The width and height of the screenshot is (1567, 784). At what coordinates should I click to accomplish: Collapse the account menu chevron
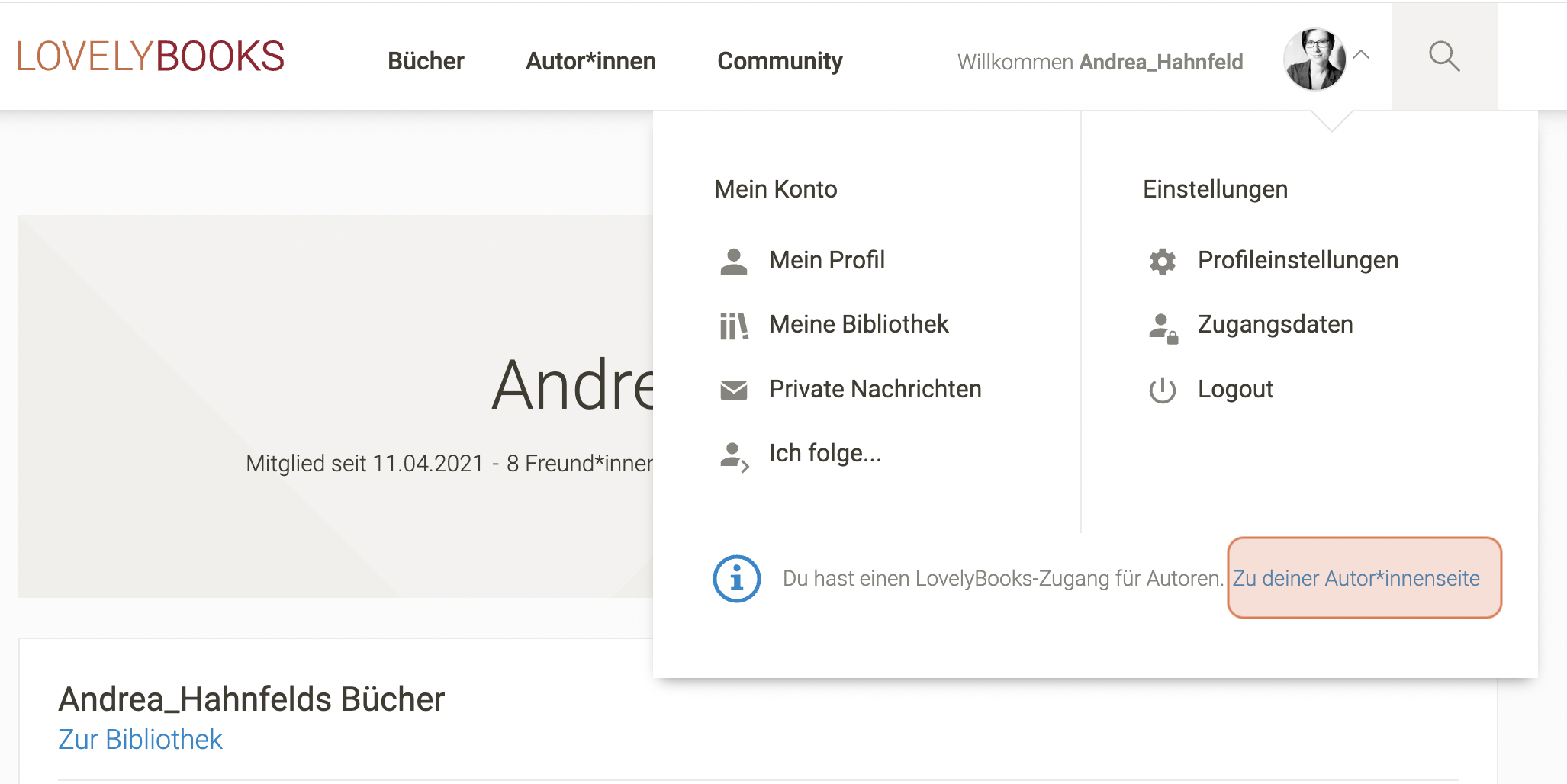(1361, 55)
